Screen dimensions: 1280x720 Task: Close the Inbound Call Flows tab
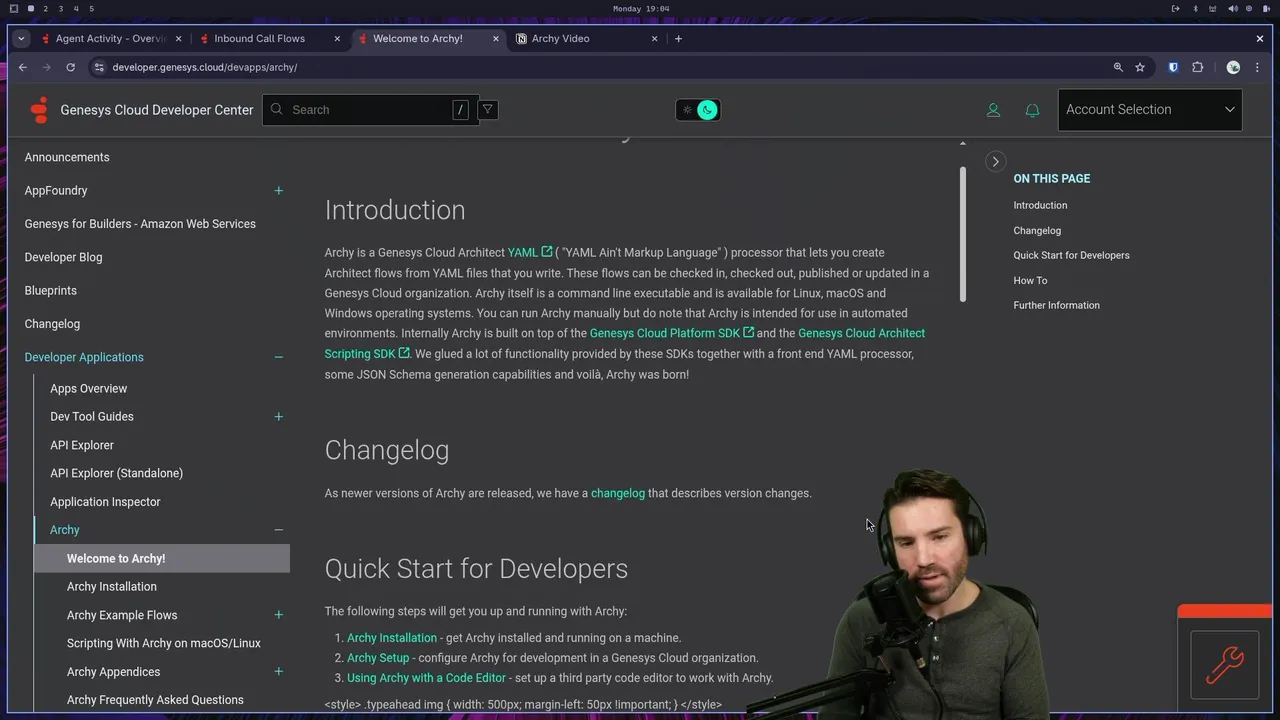[x=337, y=38]
